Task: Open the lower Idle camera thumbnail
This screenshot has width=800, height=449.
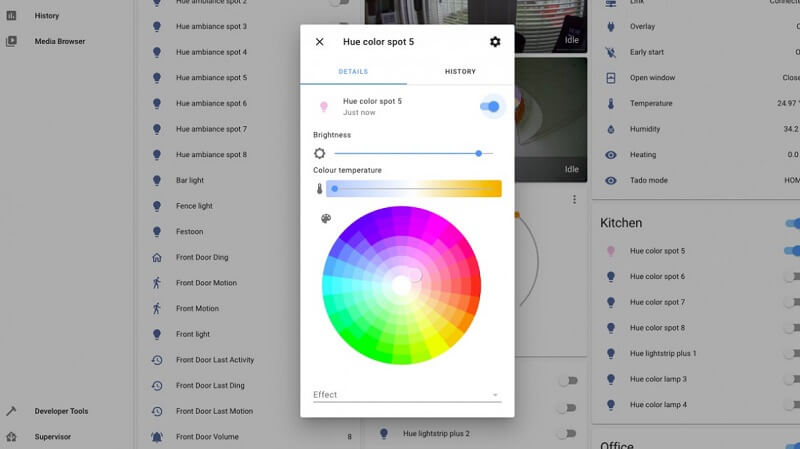Action: click(x=551, y=120)
